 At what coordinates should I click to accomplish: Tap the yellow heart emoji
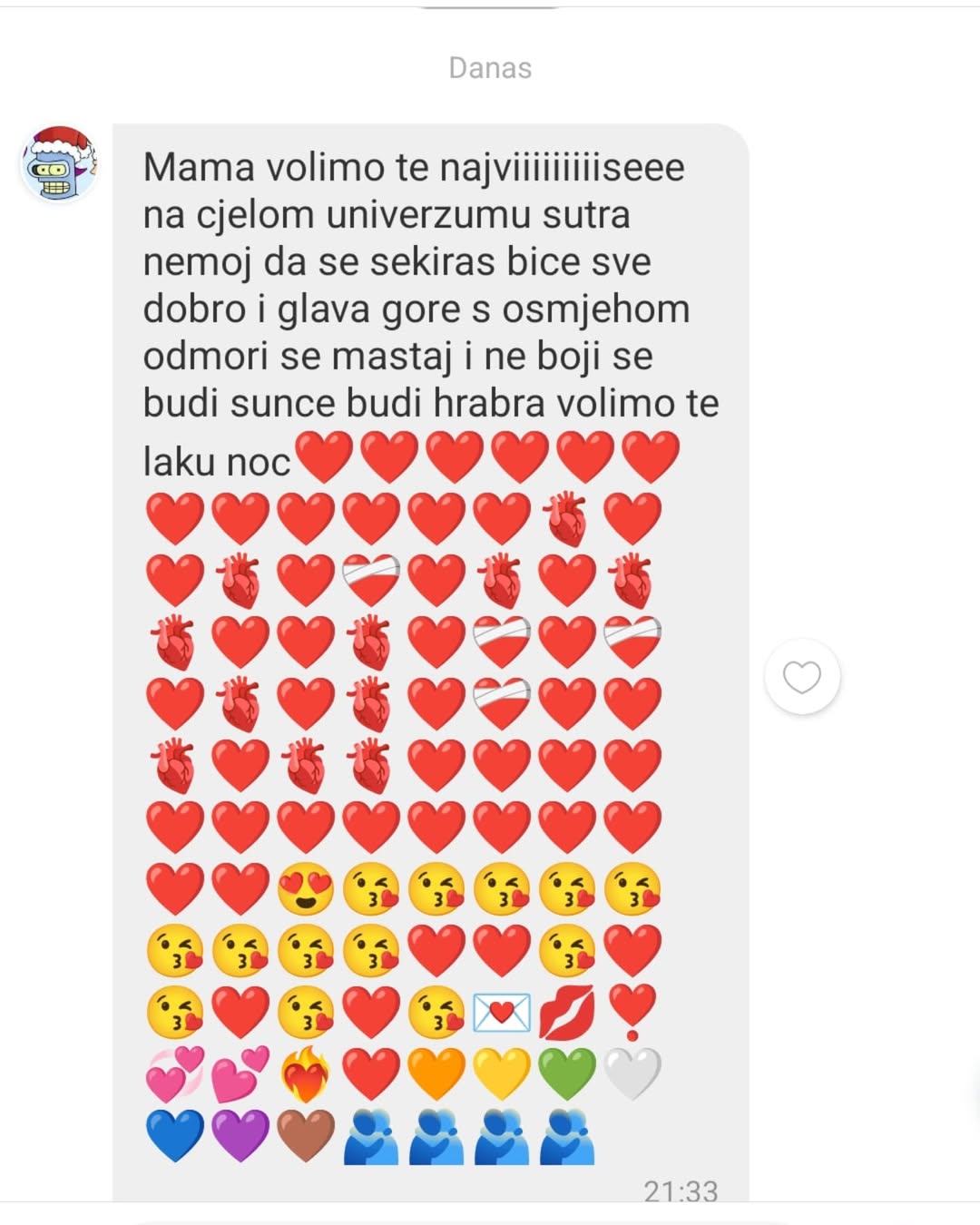click(502, 1074)
